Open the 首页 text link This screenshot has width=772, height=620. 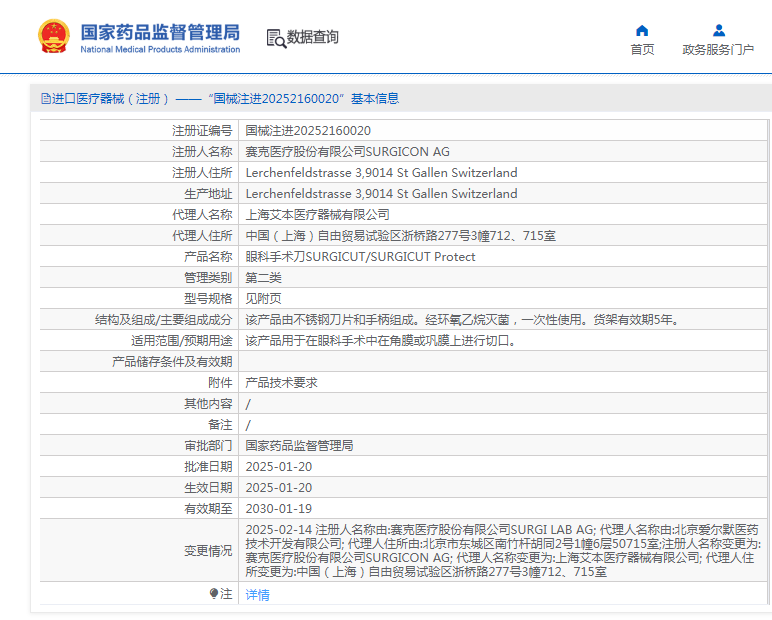click(x=642, y=50)
